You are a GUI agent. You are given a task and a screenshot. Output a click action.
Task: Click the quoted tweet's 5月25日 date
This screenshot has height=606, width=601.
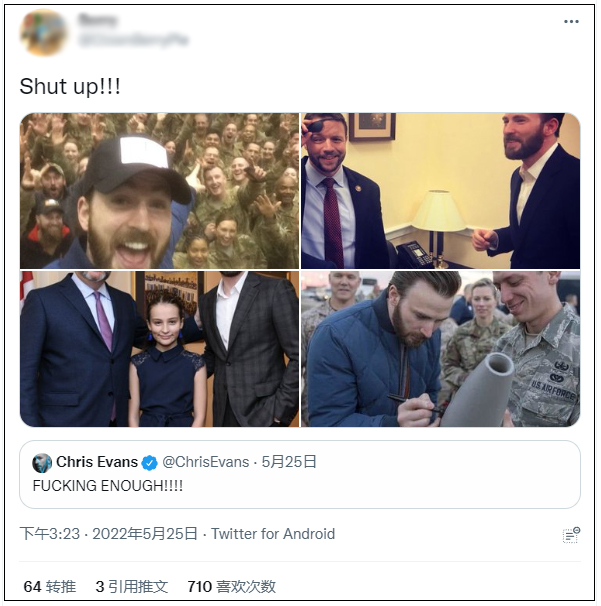289,462
